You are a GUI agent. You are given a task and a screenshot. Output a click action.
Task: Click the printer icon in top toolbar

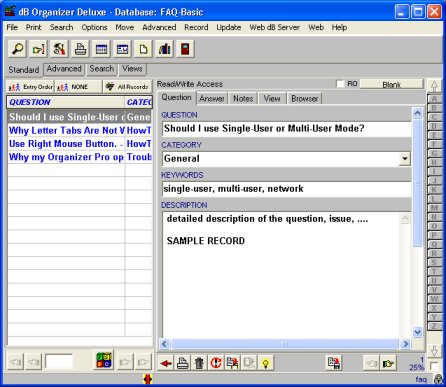(80, 49)
